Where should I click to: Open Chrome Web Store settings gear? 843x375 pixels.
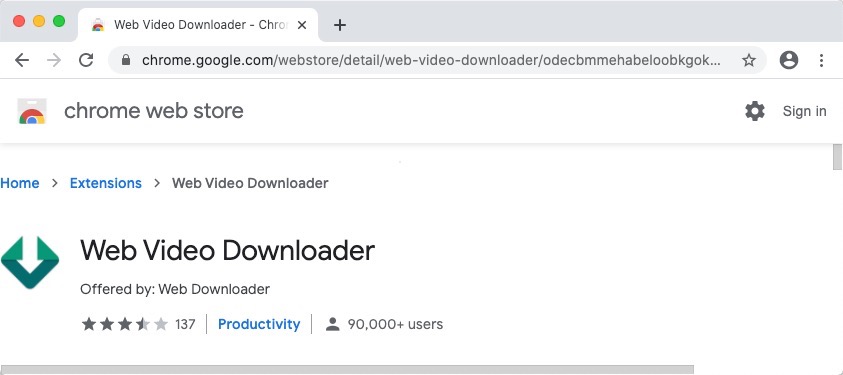point(754,111)
